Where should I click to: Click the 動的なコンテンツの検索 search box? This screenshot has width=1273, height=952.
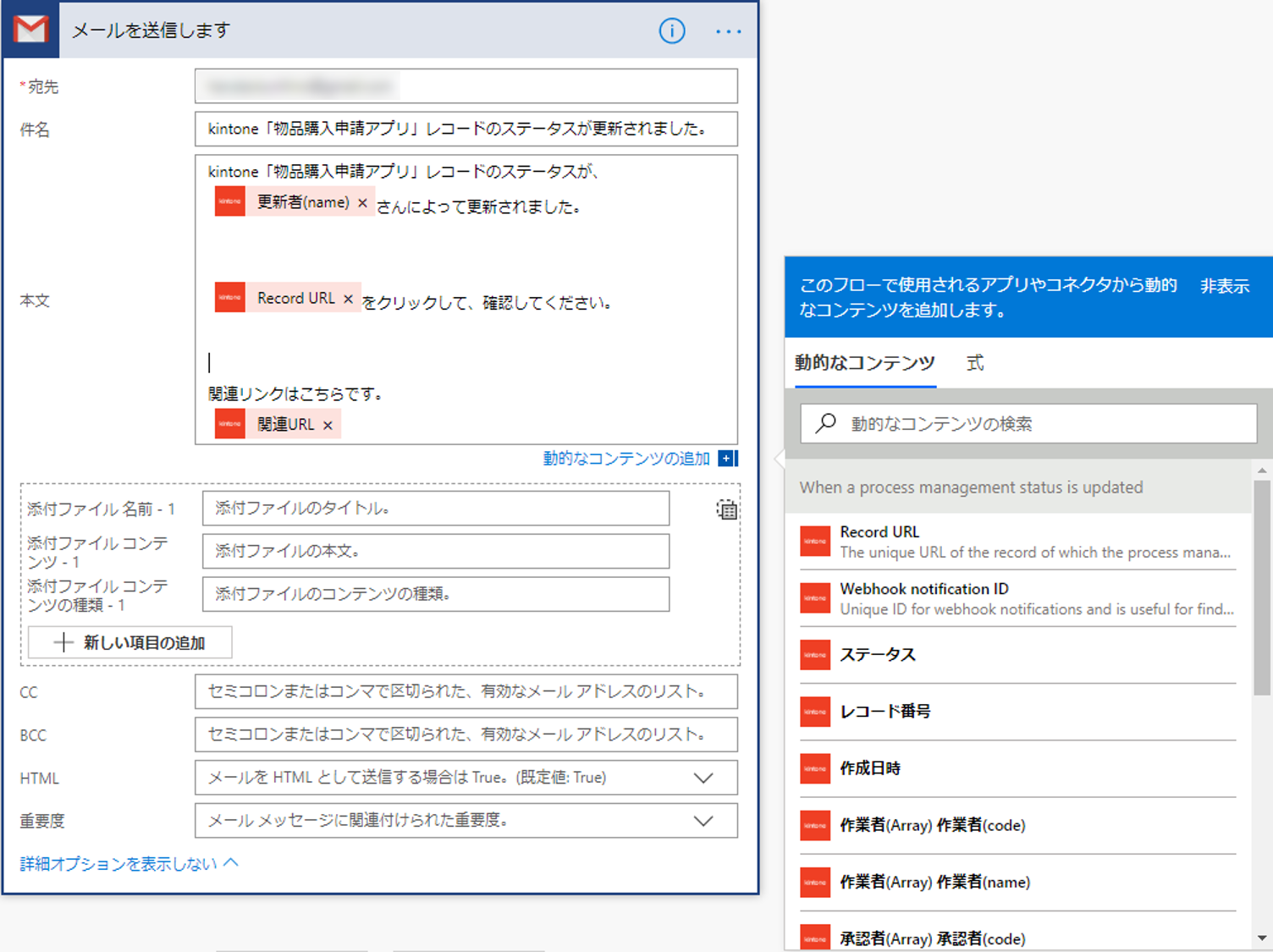(1028, 423)
